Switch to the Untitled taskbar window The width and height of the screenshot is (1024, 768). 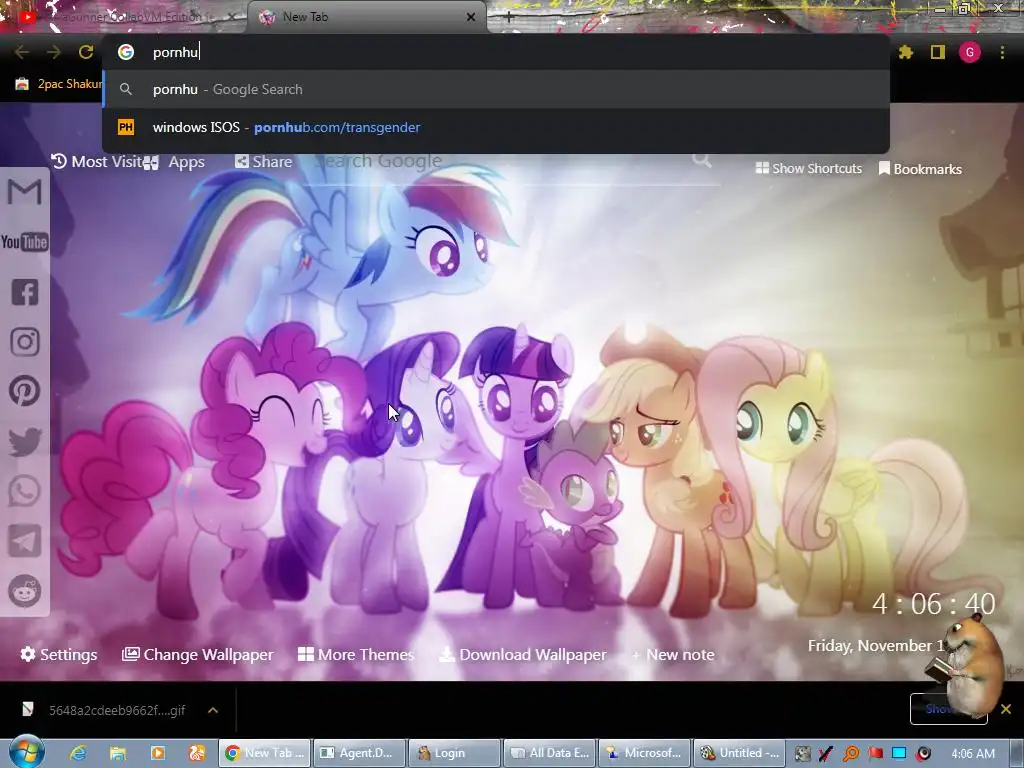[x=739, y=753]
